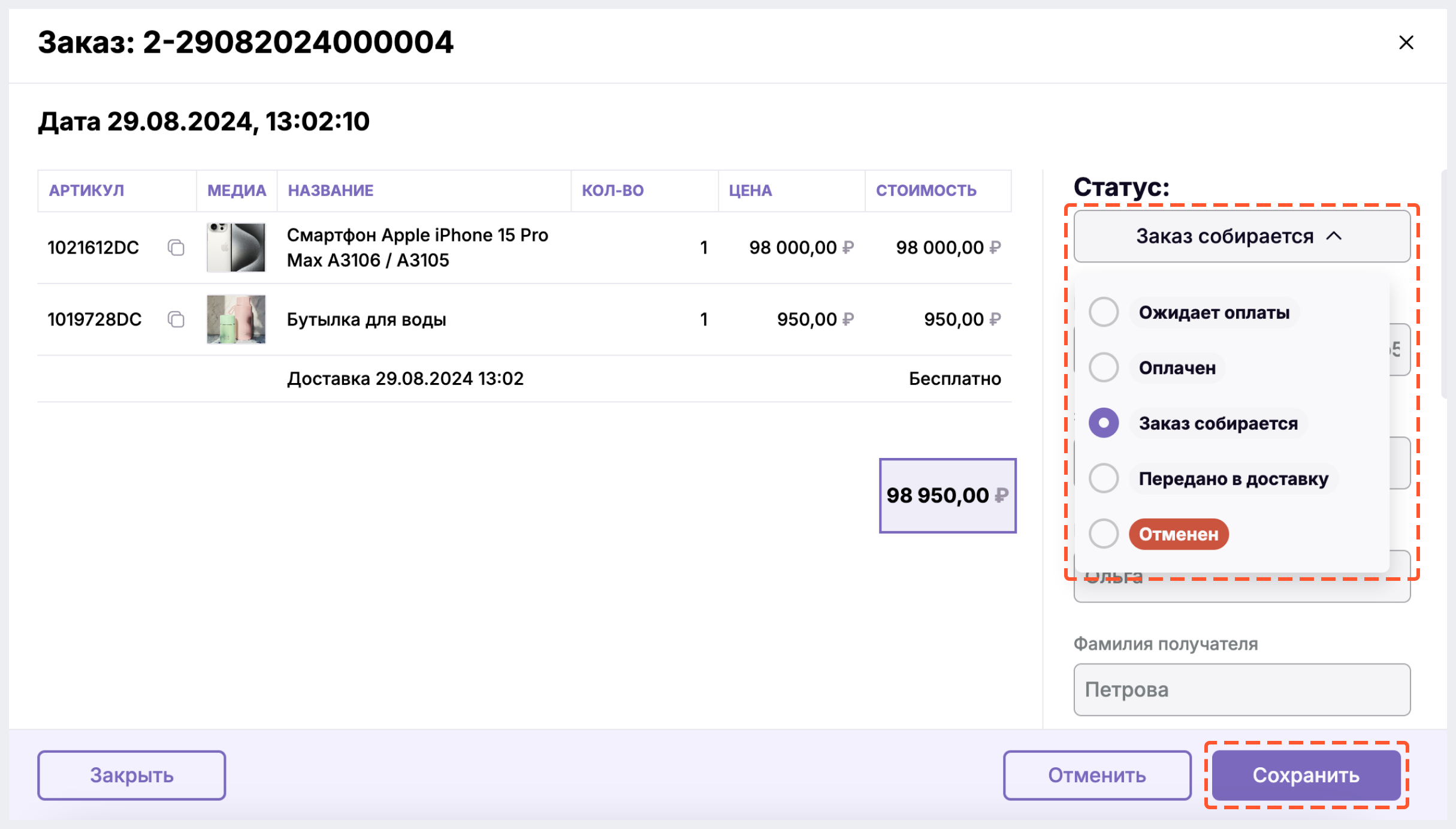Click the Бутылка для воды product name
Viewport: 1456px width, 829px height.
367,319
